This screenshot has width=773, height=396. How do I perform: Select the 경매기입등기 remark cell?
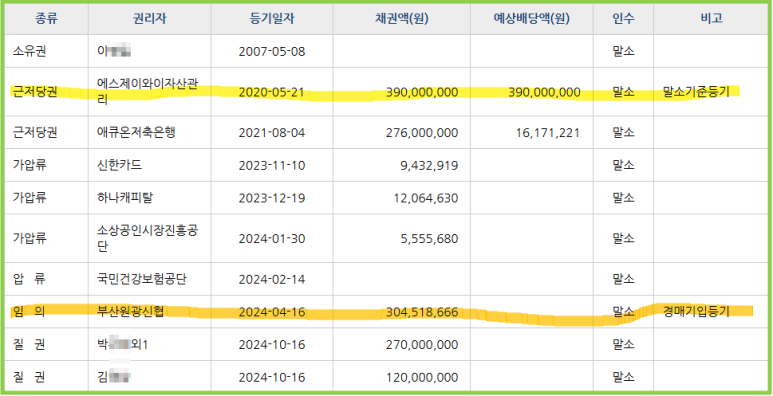click(711, 312)
